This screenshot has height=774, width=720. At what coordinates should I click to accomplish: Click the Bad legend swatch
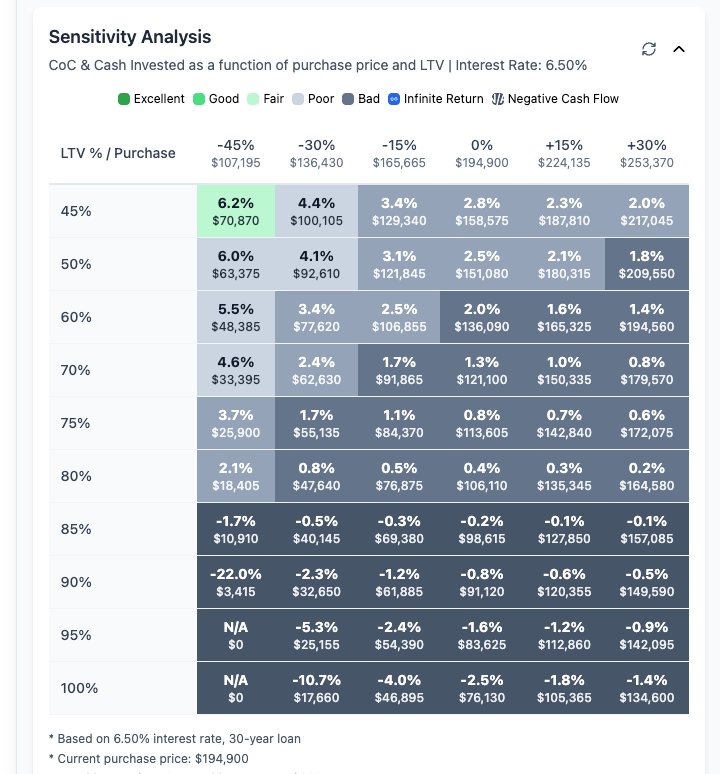point(349,99)
